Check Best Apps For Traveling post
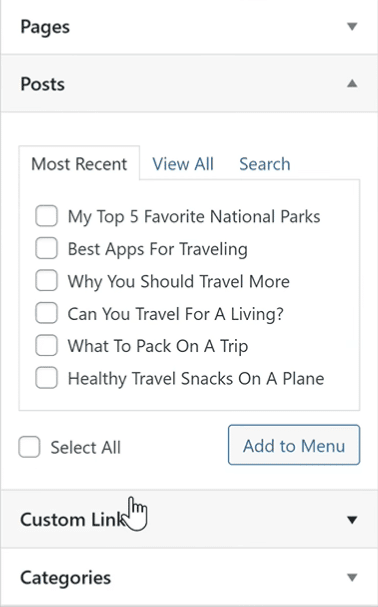This screenshot has height=607, width=378. click(46, 249)
